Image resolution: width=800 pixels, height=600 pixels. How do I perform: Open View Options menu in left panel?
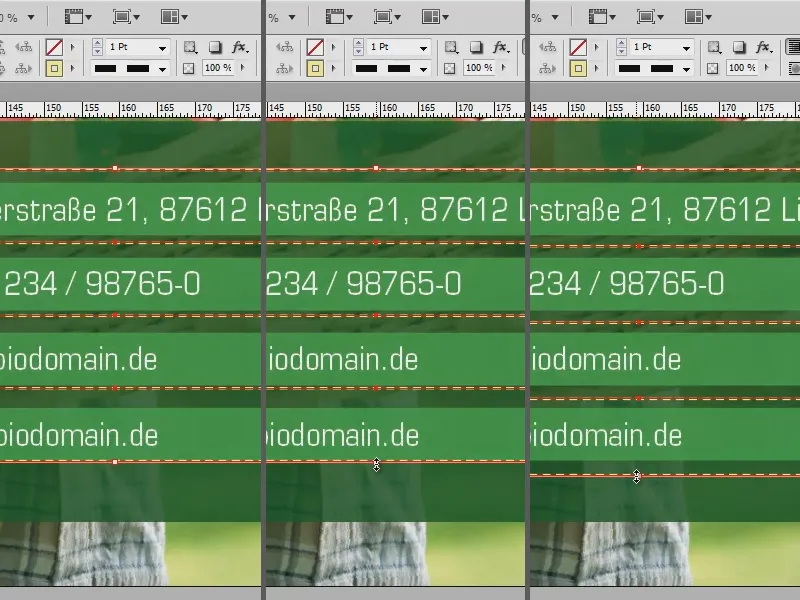tap(78, 17)
